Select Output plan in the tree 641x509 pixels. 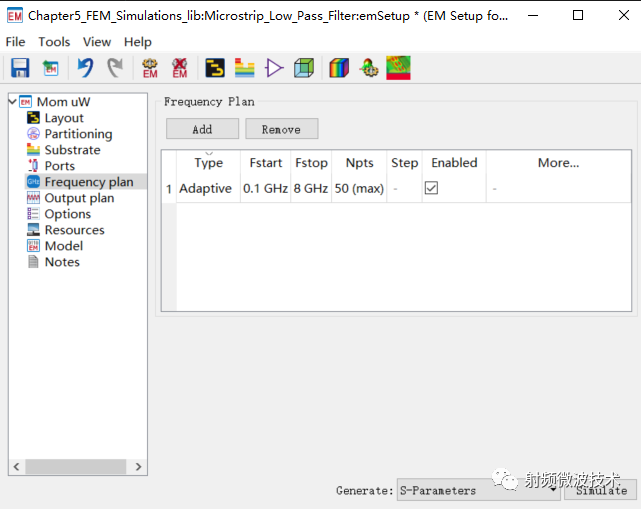79,198
